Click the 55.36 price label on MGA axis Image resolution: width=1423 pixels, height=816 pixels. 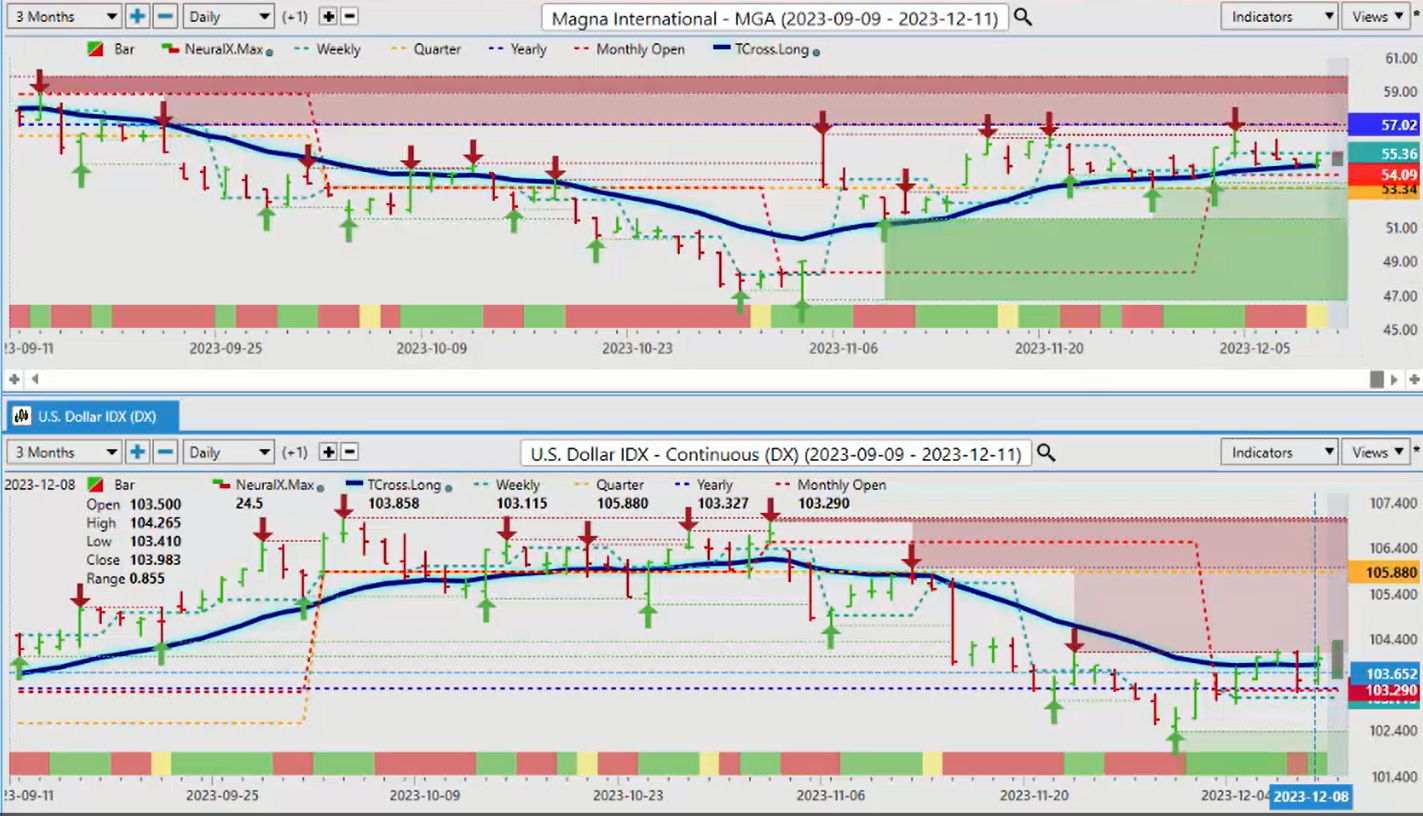pyautogui.click(x=1384, y=153)
